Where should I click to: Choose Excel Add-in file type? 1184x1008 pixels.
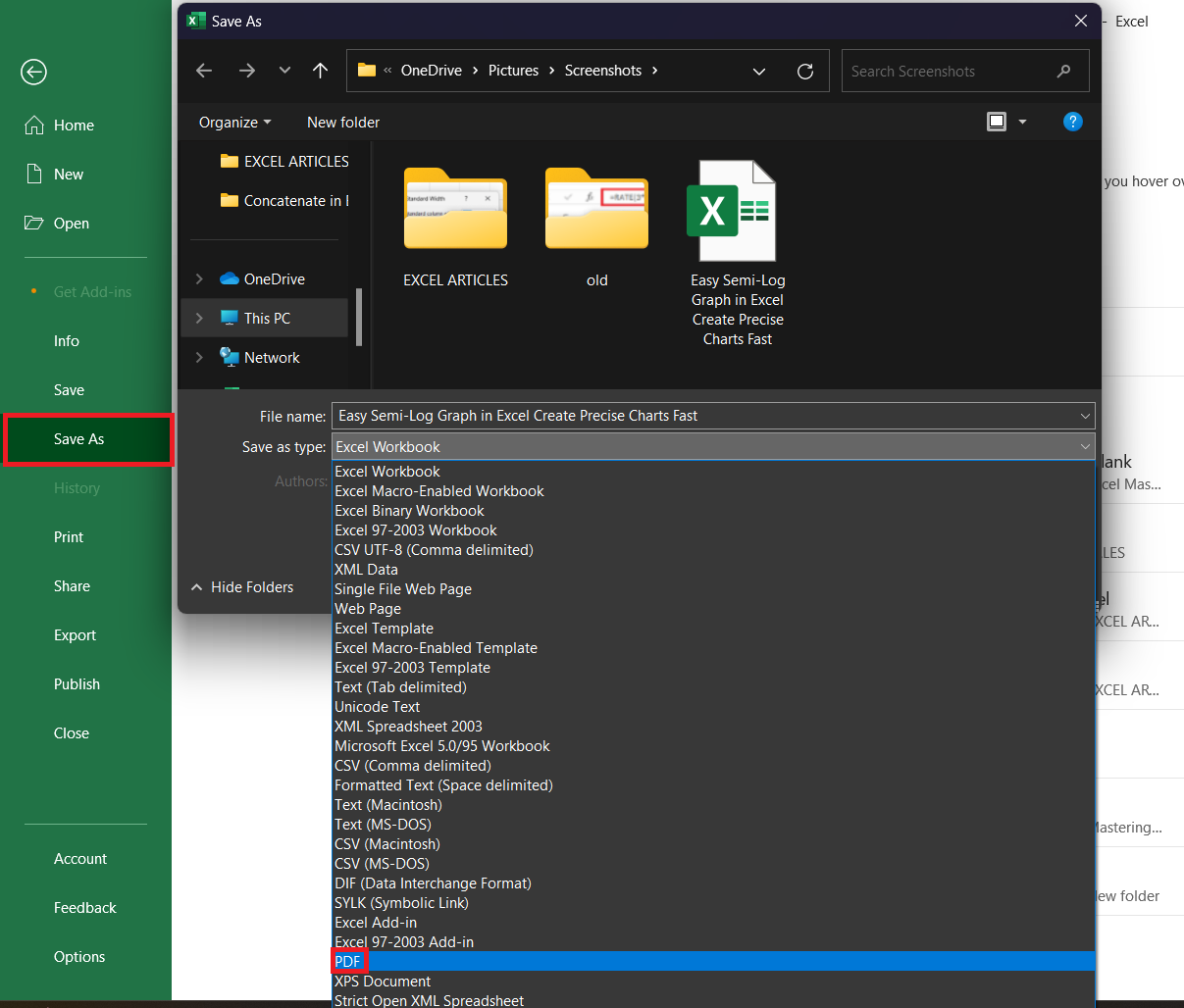[x=713, y=923]
